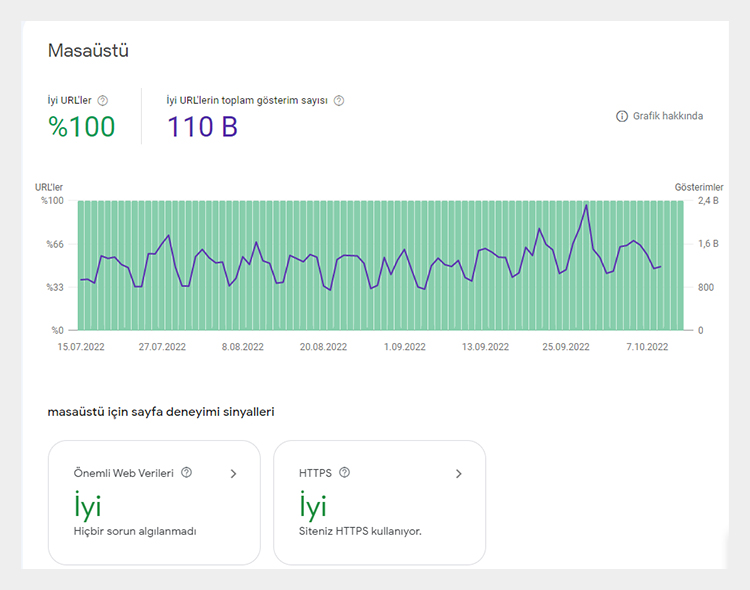Select the green %100 good URLs metric
The height and width of the screenshot is (590, 750).
click(x=81, y=127)
